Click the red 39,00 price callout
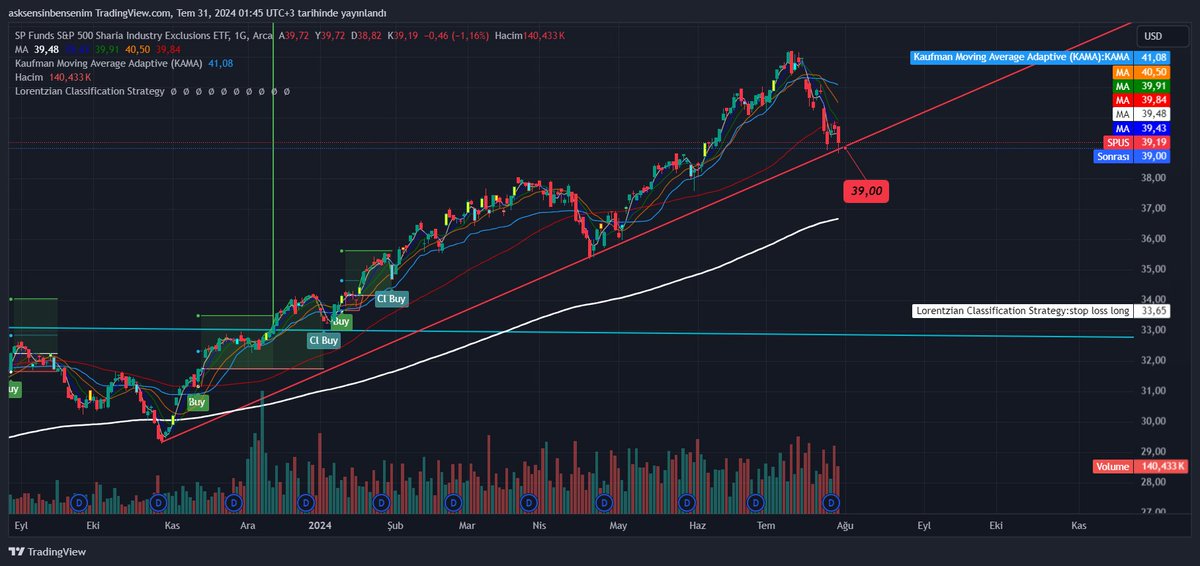 866,191
